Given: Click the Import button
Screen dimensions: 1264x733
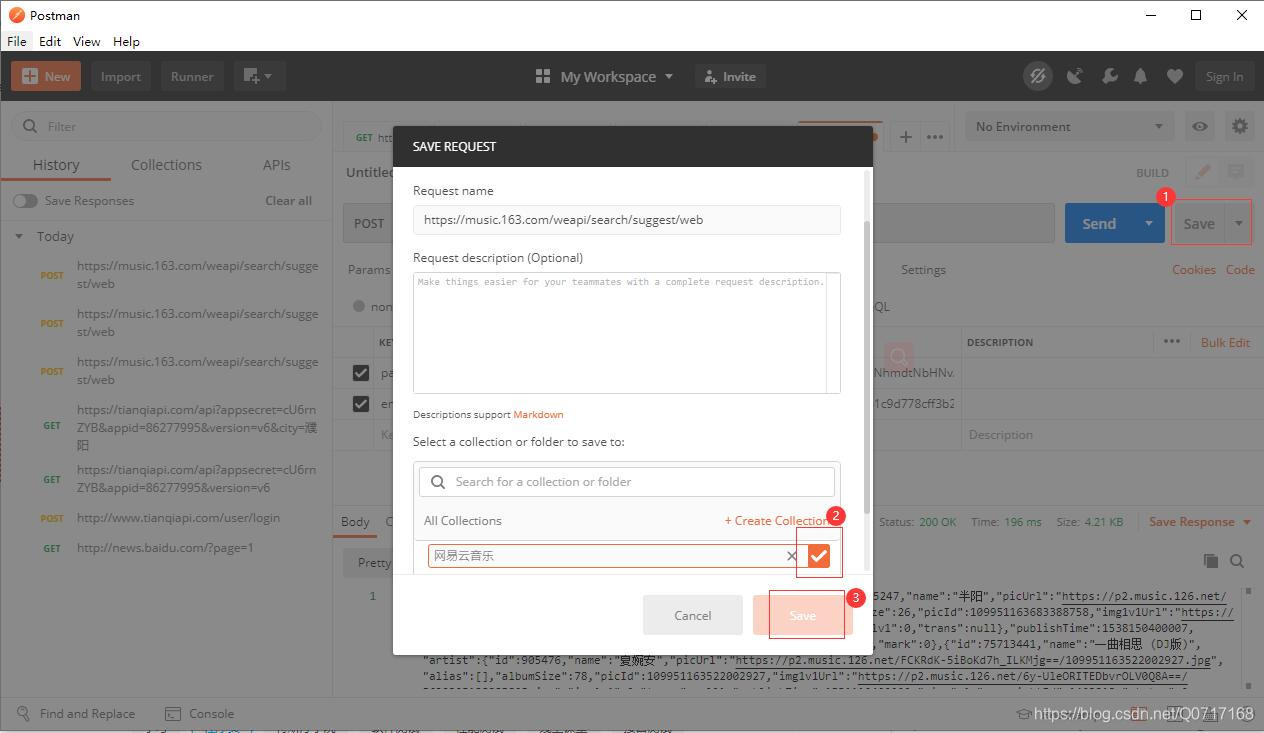Looking at the screenshot, I should point(121,76).
